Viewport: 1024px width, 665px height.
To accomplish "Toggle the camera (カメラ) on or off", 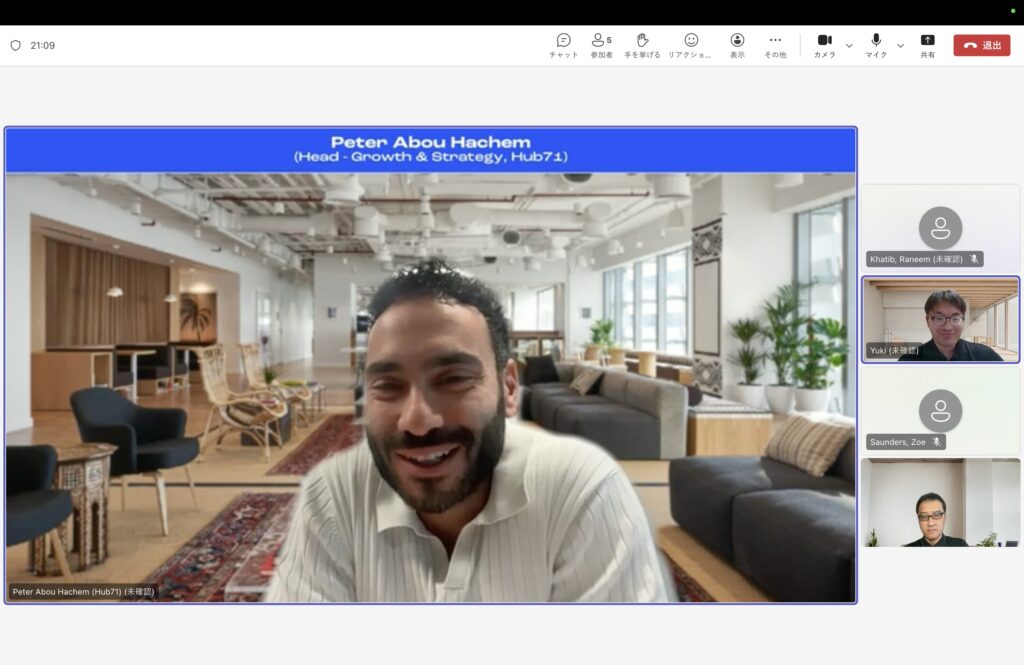I will (824, 45).
